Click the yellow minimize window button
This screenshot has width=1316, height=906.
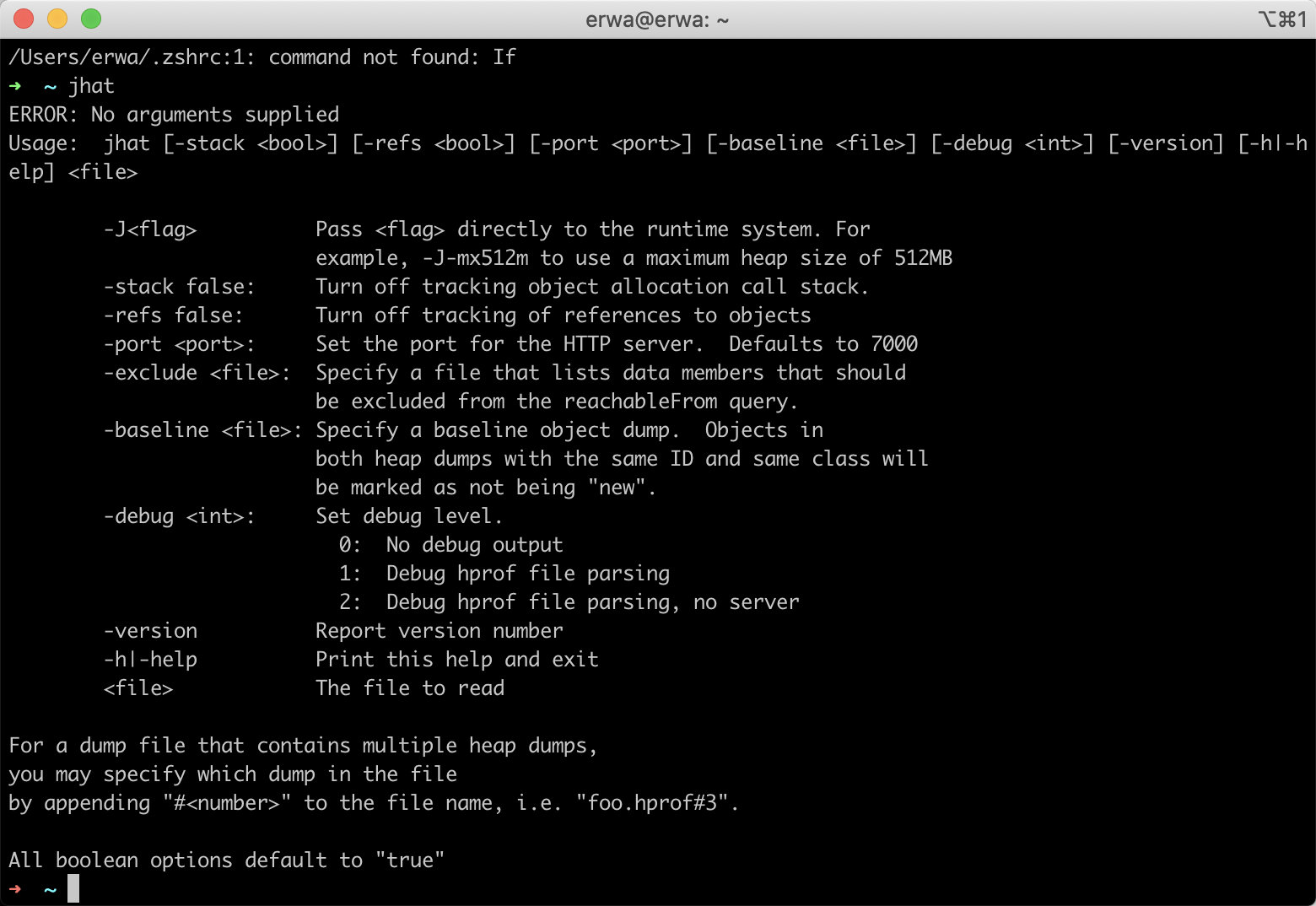pos(57,19)
